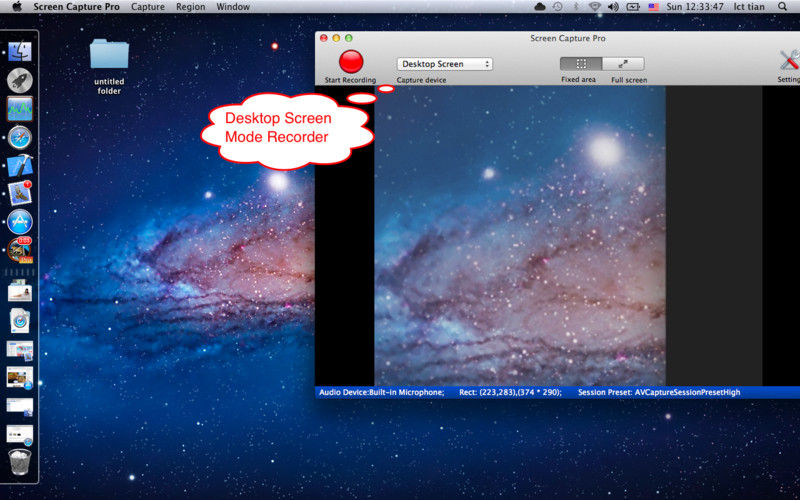This screenshot has width=800, height=500.
Task: Open Activity Monitor graph icon in Dock
Action: click(x=20, y=109)
